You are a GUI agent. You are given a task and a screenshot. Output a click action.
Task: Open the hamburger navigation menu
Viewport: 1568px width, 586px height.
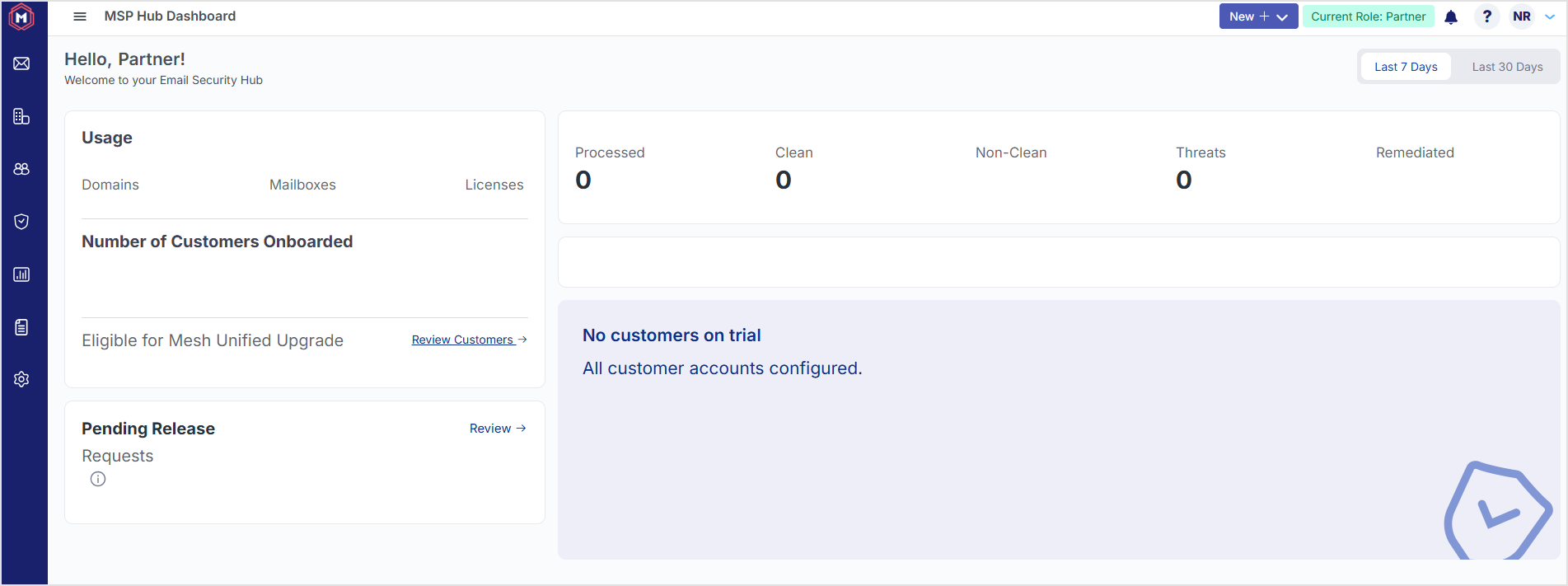click(80, 16)
